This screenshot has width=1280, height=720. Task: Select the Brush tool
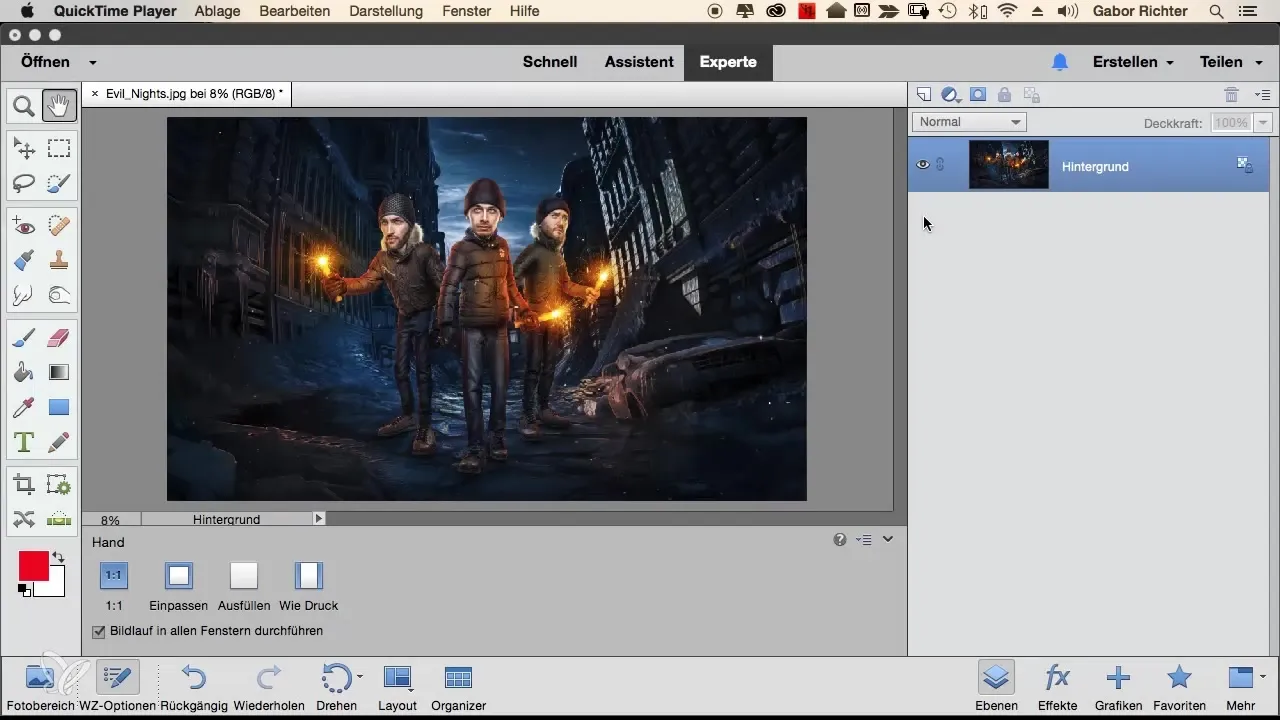pos(23,339)
